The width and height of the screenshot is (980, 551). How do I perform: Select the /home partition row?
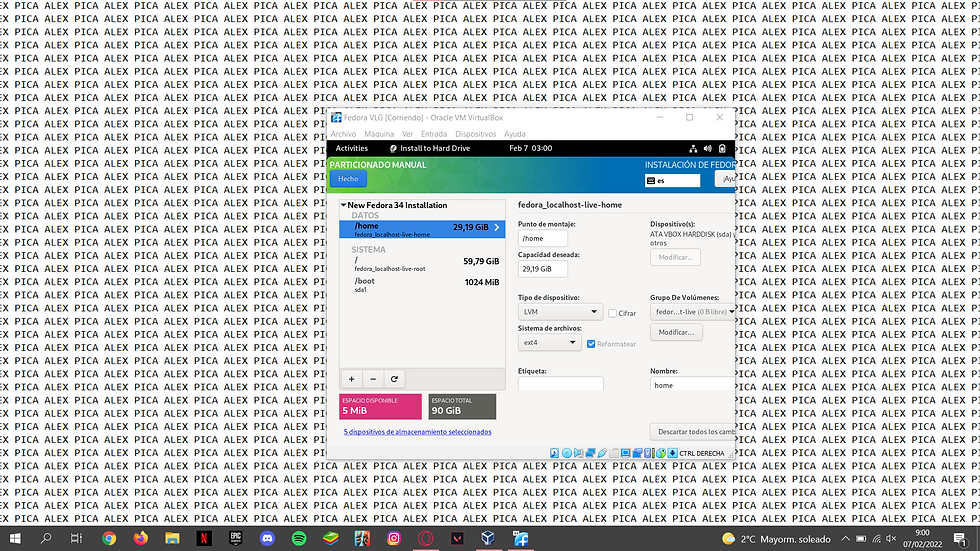422,229
